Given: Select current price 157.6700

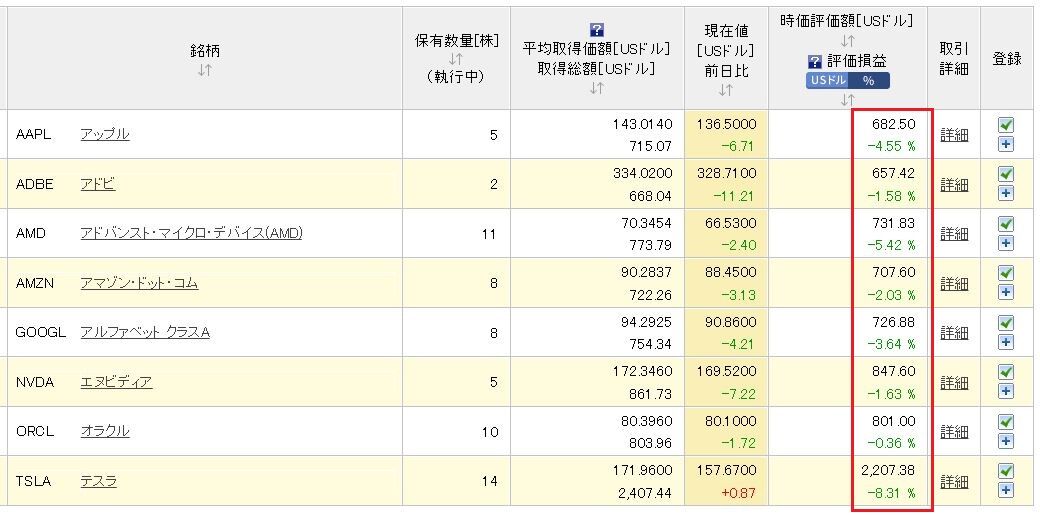Looking at the screenshot, I should click(x=726, y=471).
